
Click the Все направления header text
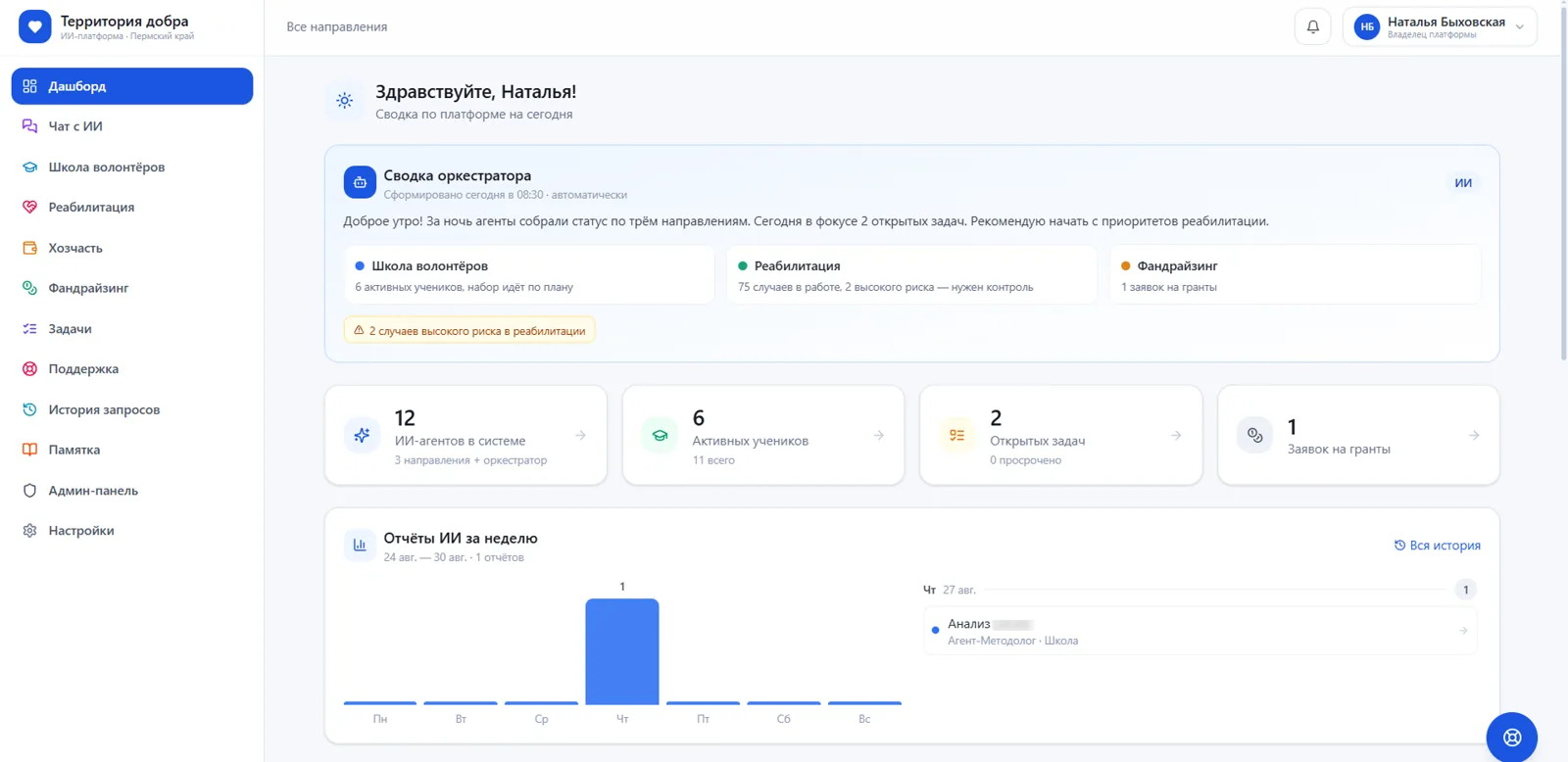tap(337, 27)
